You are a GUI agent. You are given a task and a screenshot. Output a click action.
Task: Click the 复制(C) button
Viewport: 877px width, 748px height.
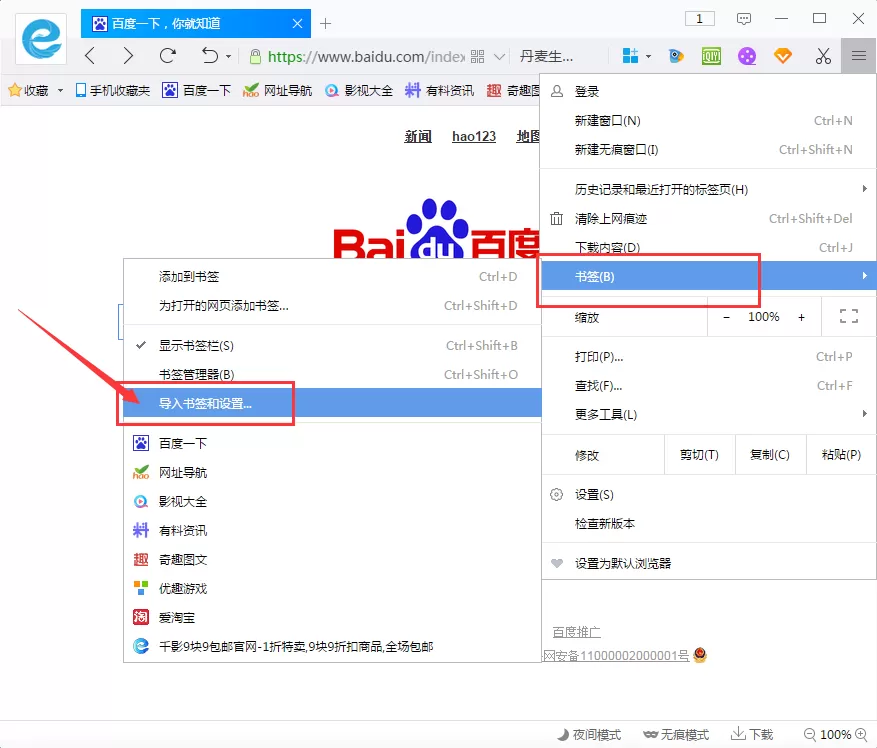[x=770, y=455]
